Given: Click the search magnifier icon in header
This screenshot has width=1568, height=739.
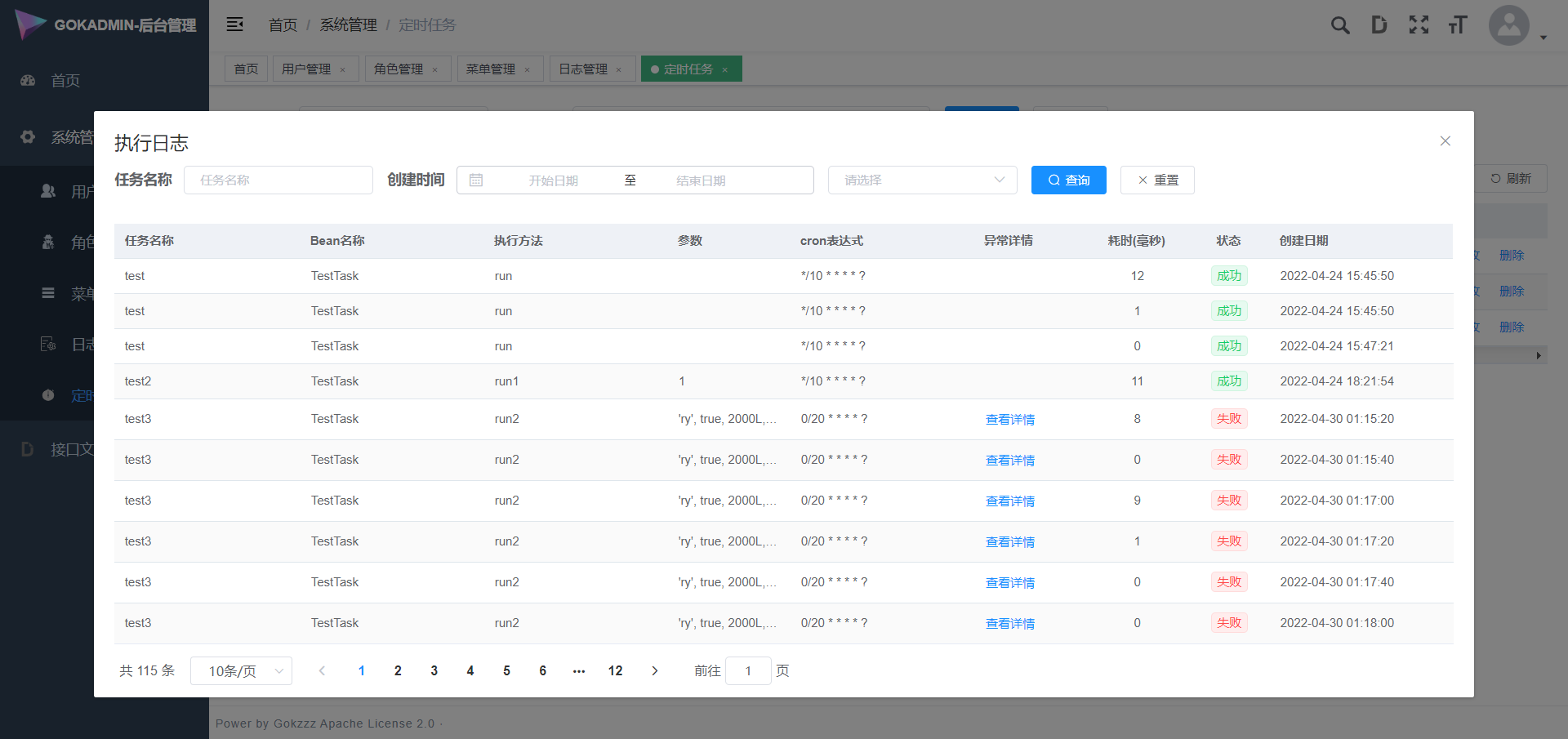Looking at the screenshot, I should point(1339,25).
